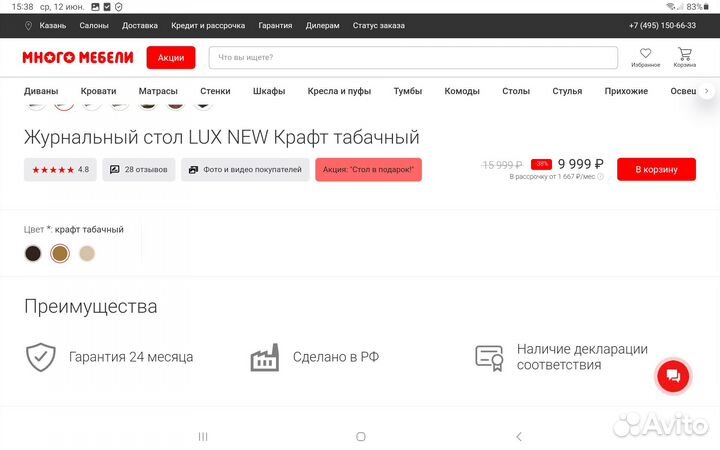
Task: Click the crossed-out 15 999 ₽ price
Action: tap(501, 165)
